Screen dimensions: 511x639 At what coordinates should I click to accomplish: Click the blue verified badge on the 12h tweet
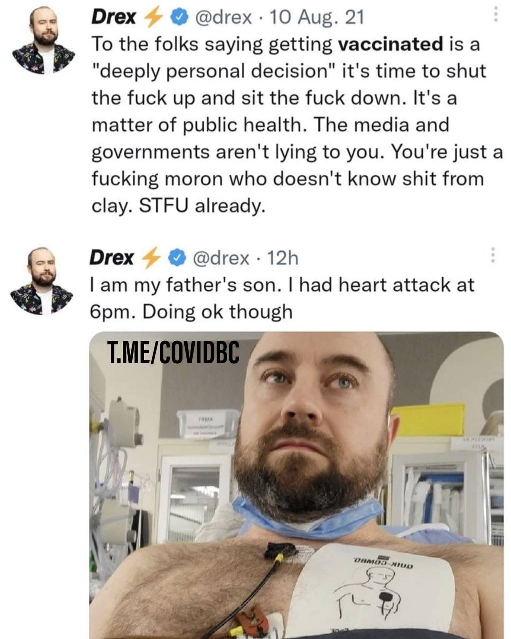pyautogui.click(x=176, y=258)
